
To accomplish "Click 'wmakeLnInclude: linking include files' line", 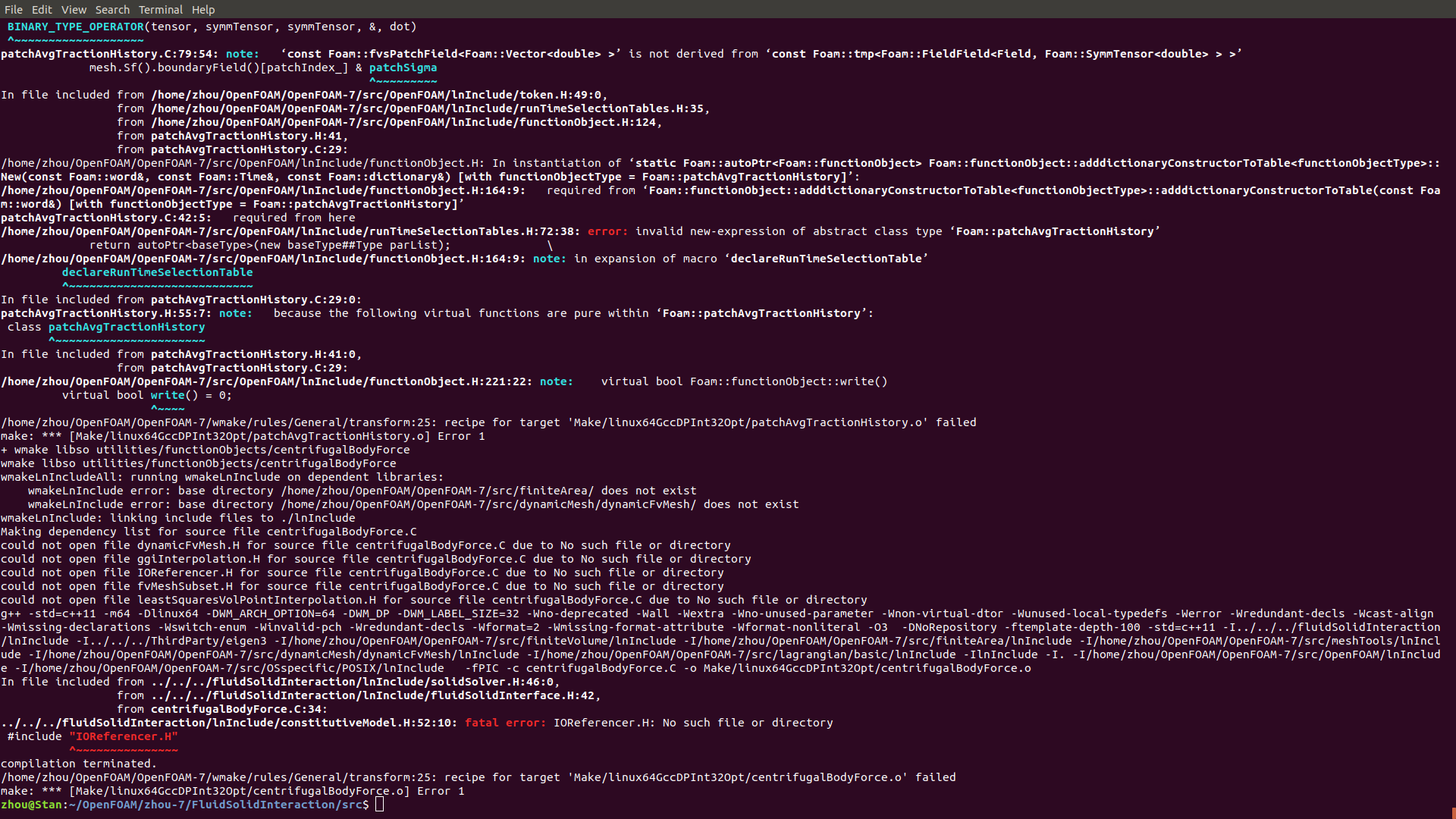I will click(178, 518).
